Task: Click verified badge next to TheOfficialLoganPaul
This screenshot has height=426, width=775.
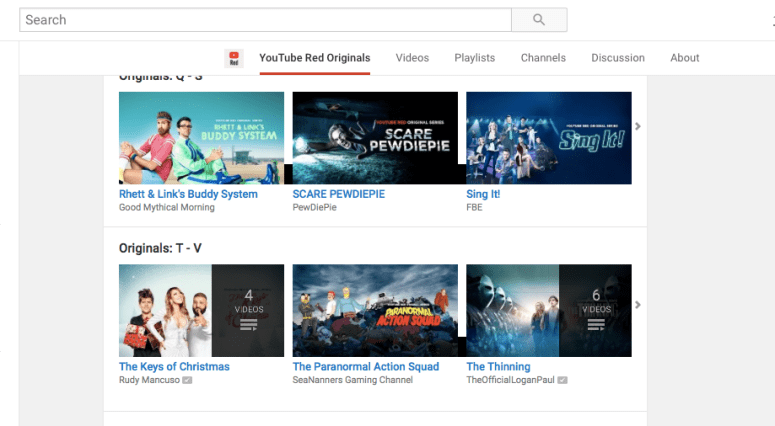Action: click(x=563, y=381)
